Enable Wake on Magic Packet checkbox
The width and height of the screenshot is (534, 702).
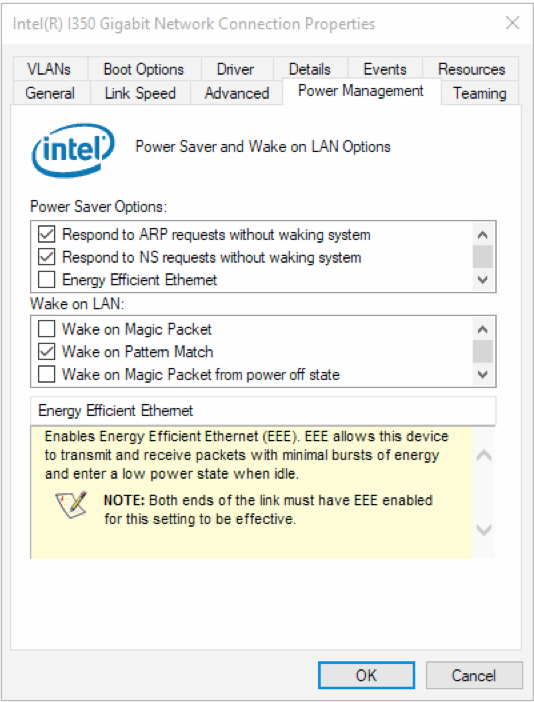click(47, 329)
